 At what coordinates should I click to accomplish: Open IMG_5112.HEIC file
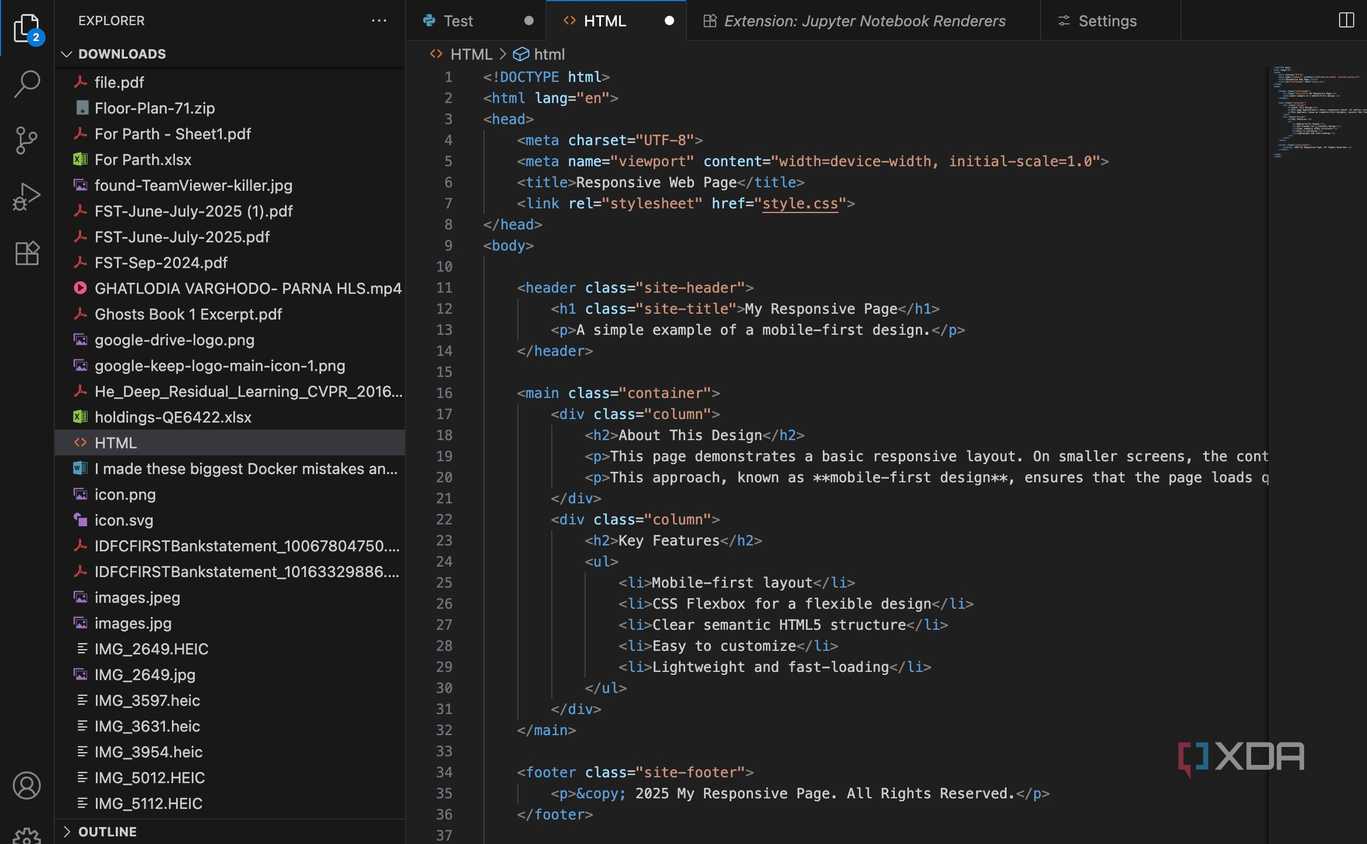tap(230, 804)
